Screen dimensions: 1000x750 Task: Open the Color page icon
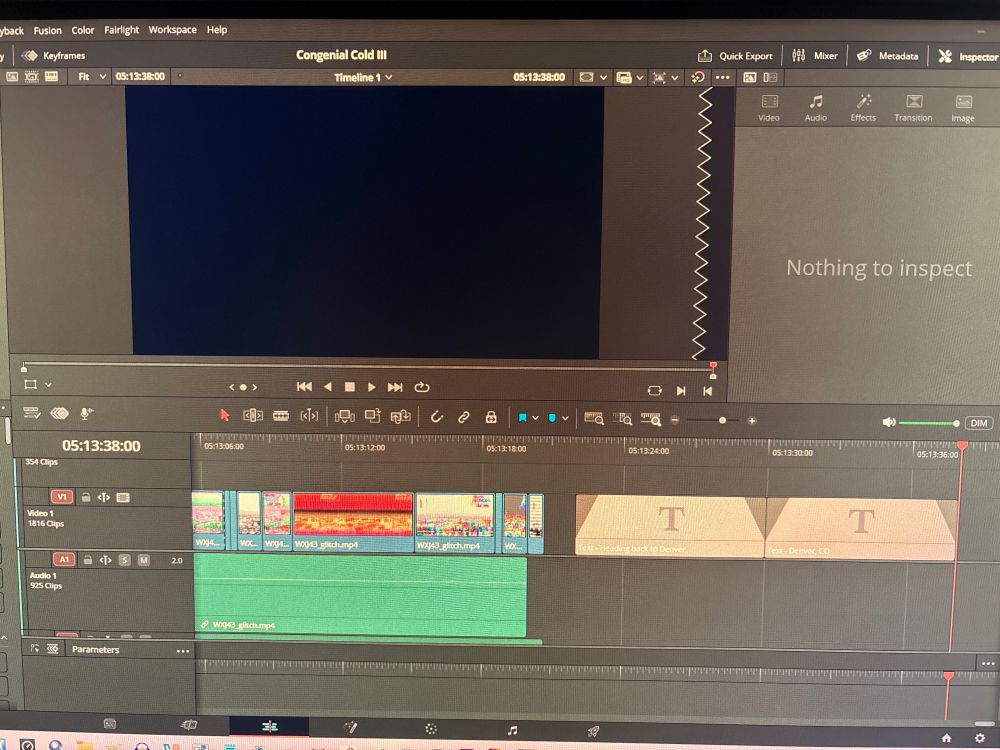431,729
